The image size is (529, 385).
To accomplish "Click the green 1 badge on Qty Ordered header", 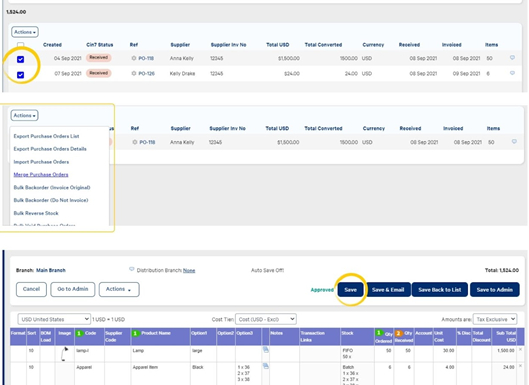I will pos(379,333).
